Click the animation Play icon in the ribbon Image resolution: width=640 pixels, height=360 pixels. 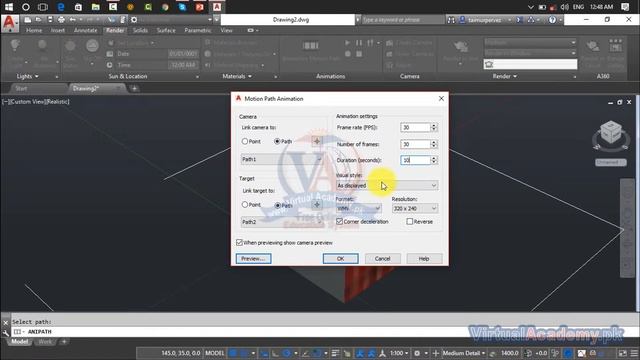coord(347,42)
